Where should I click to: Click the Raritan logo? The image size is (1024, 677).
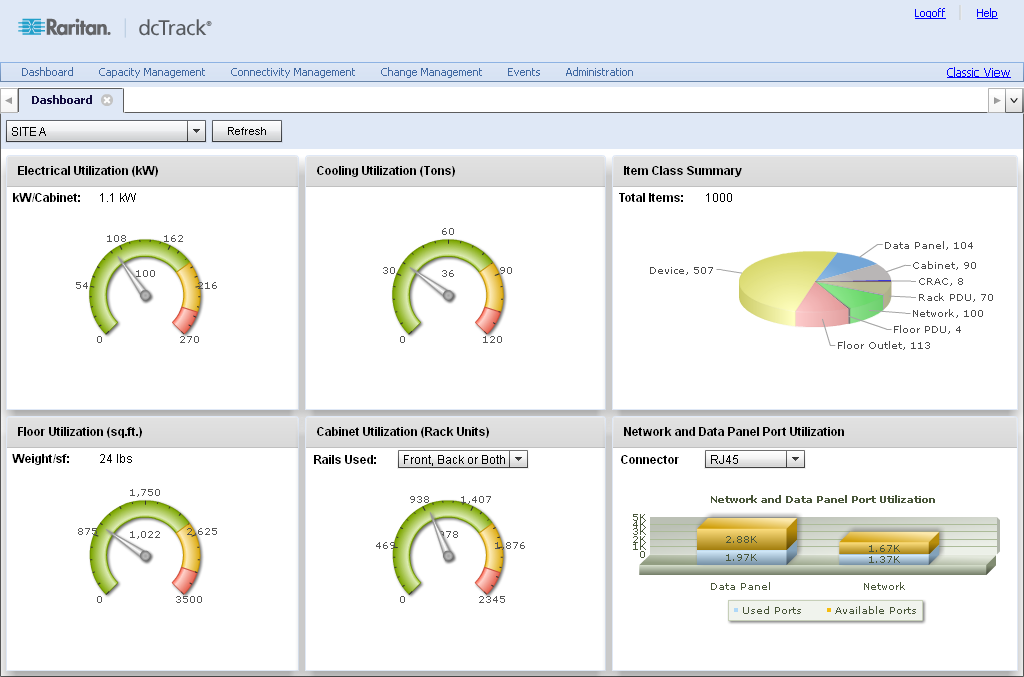click(64, 27)
